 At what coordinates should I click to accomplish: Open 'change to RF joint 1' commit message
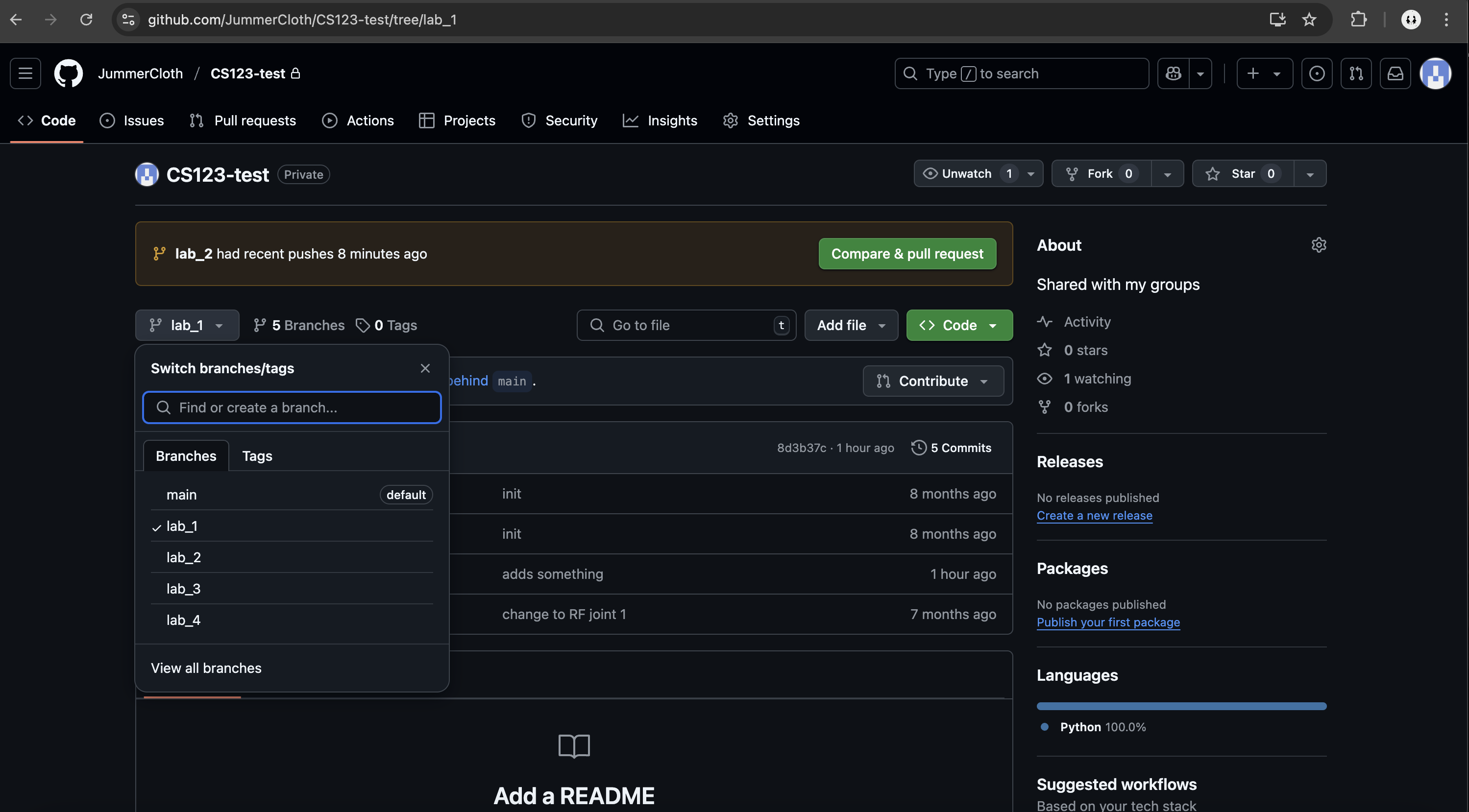[x=564, y=614]
